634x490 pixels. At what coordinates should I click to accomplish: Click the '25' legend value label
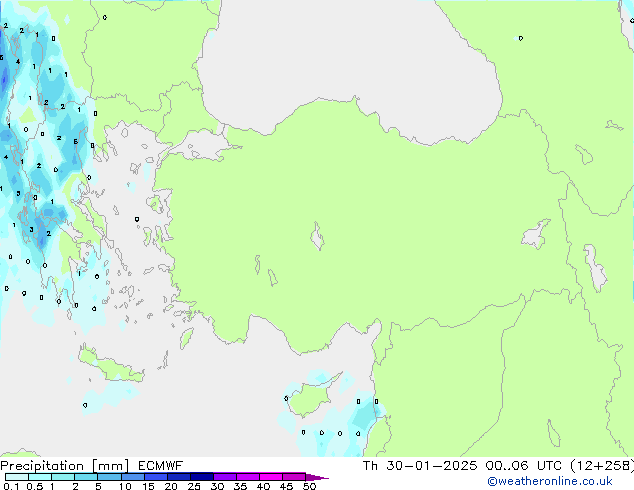click(x=194, y=486)
